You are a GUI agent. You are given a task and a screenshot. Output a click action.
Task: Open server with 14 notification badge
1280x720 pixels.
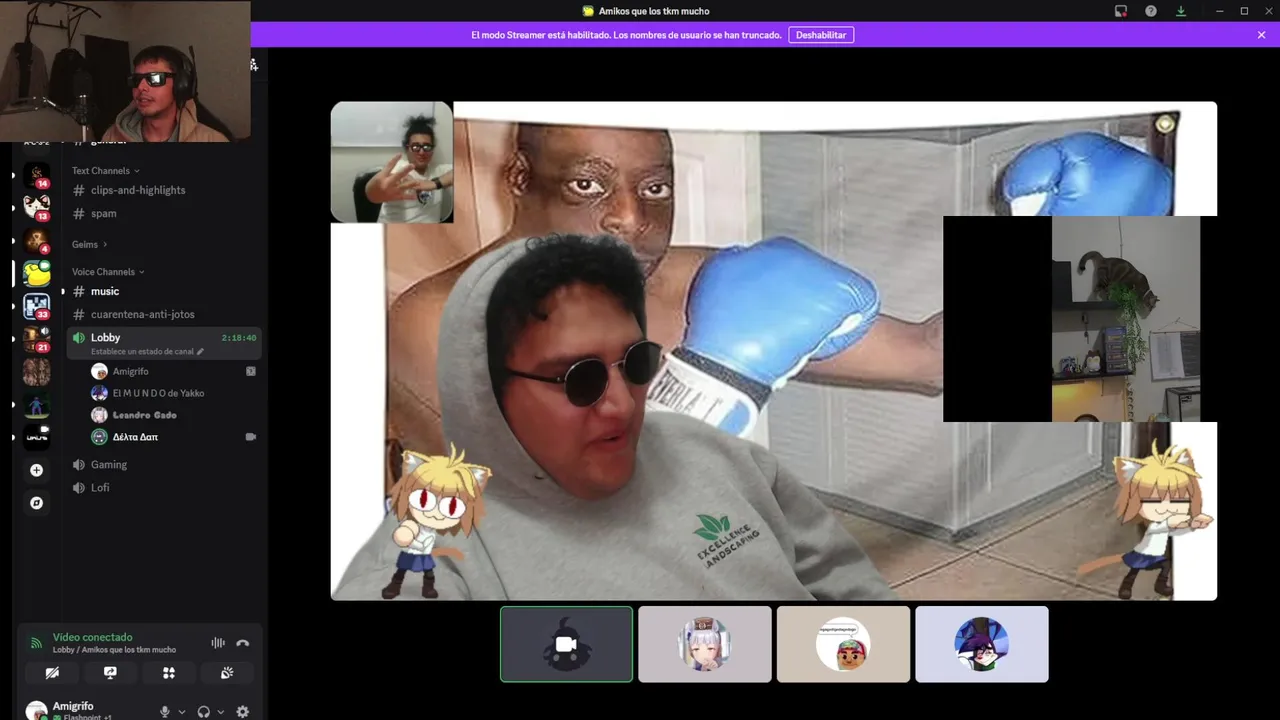37,175
